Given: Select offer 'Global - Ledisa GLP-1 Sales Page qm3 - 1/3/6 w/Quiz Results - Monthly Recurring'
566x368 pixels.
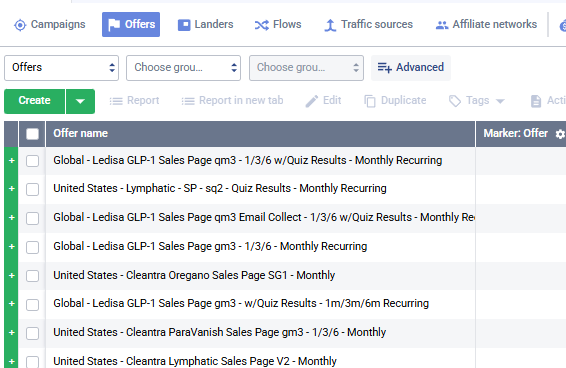Looking at the screenshot, I should coord(248,160).
